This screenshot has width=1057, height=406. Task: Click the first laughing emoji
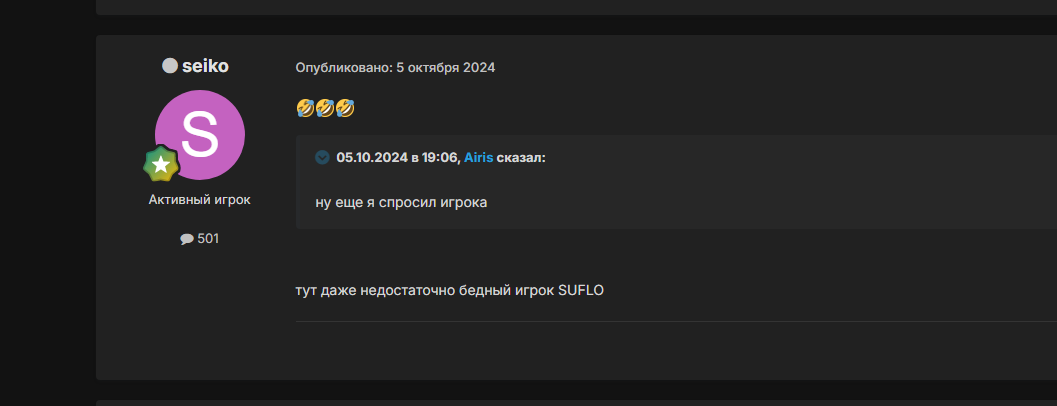pos(305,108)
